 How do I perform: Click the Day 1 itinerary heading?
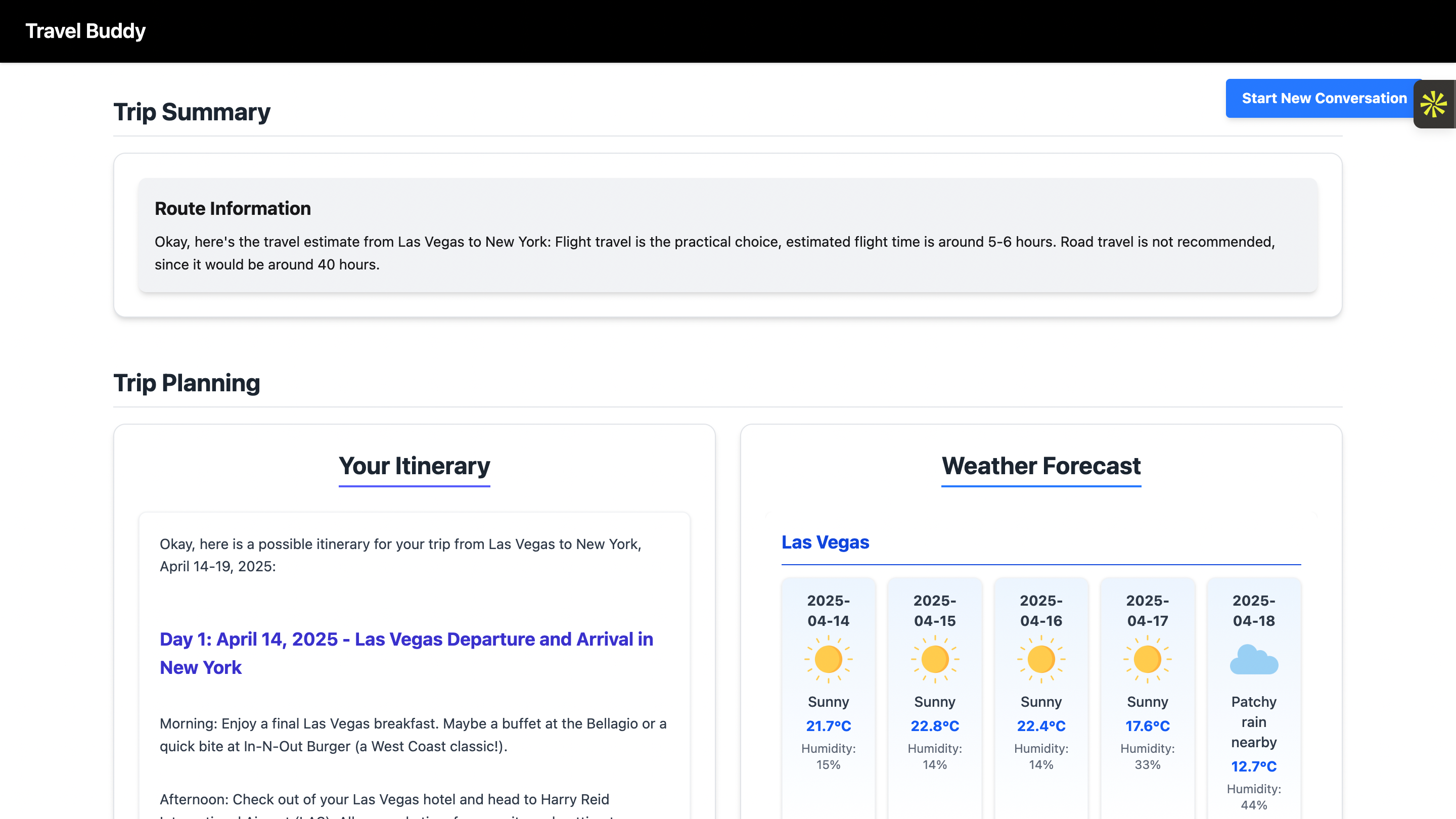tap(406, 653)
